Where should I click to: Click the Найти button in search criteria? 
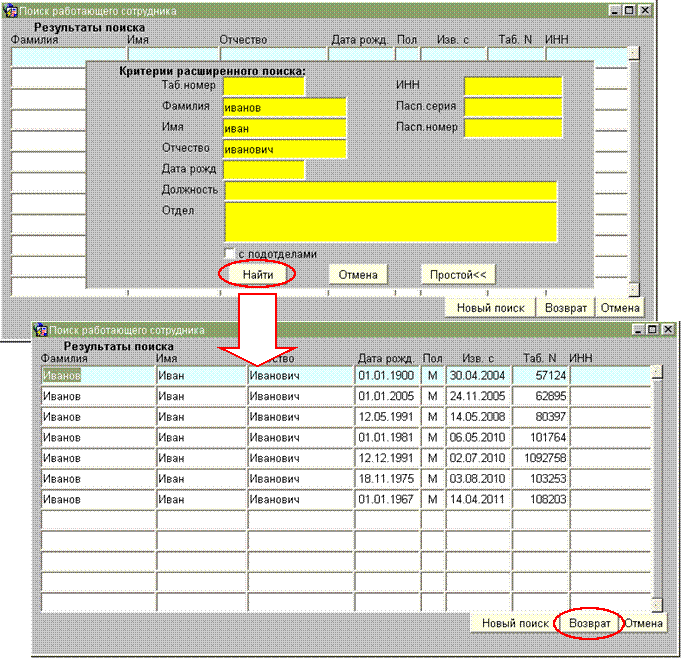[x=257, y=274]
